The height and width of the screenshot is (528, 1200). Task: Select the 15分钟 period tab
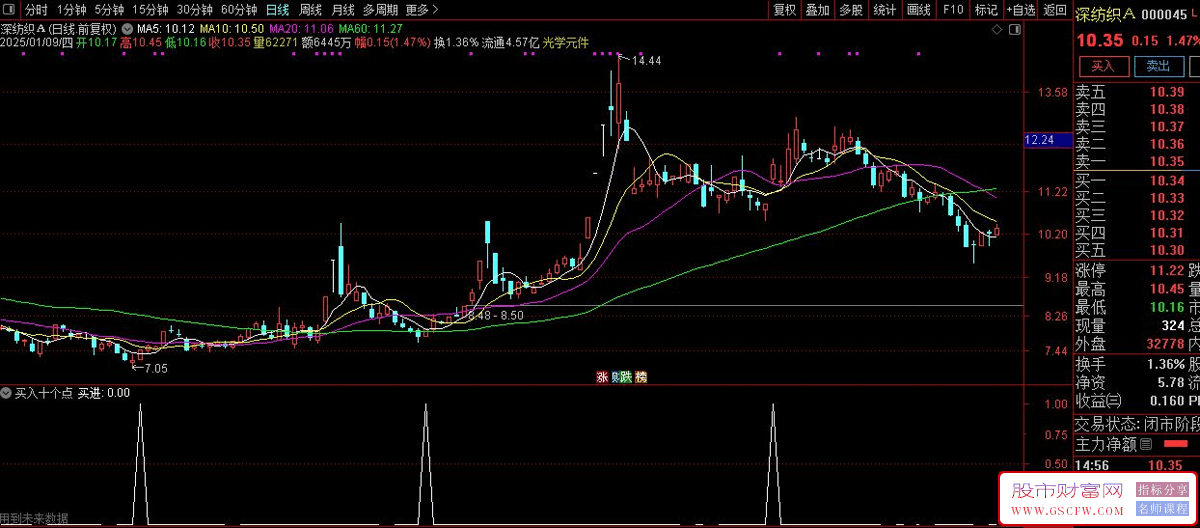pyautogui.click(x=150, y=10)
